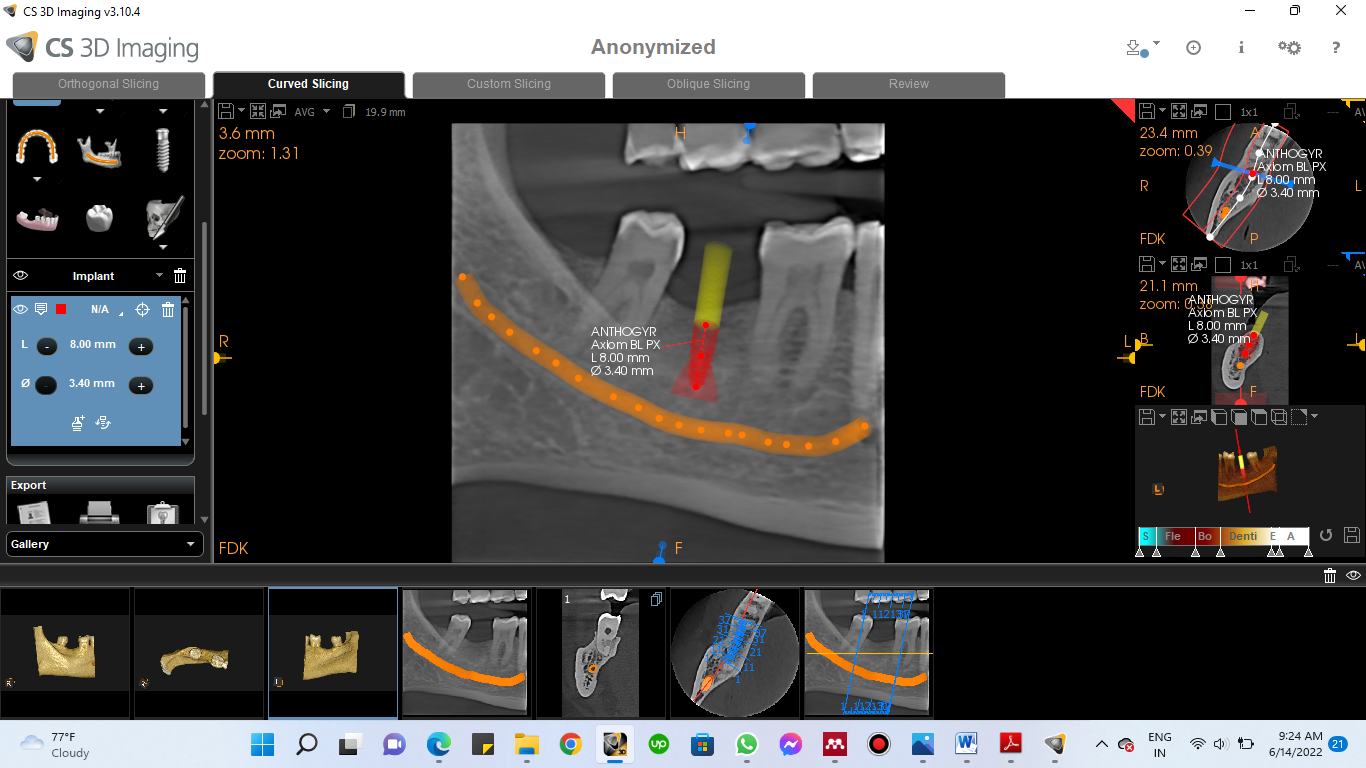Toggle cross-section view square frame option

coord(1222,264)
